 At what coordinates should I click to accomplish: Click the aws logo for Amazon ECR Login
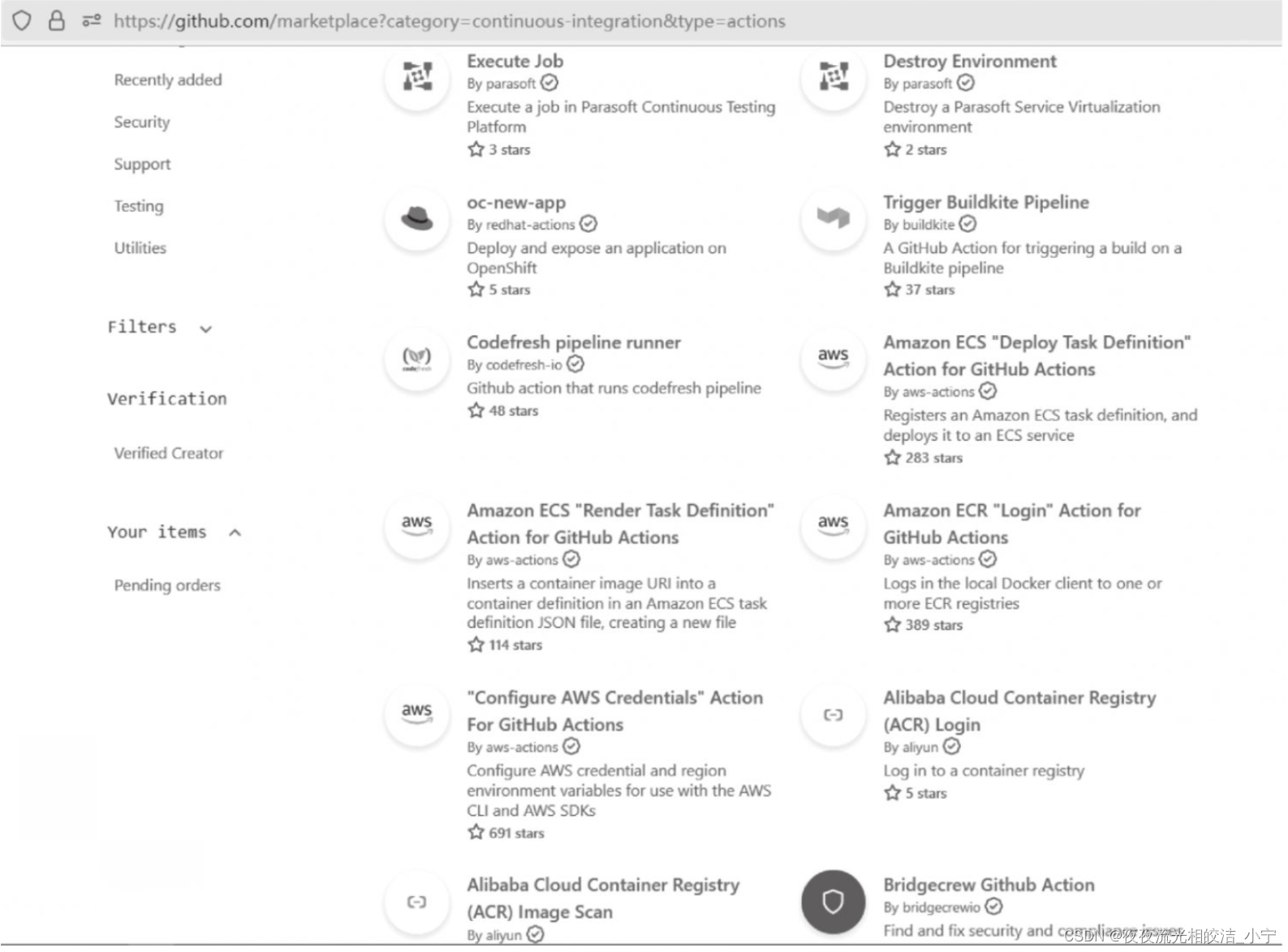833,526
